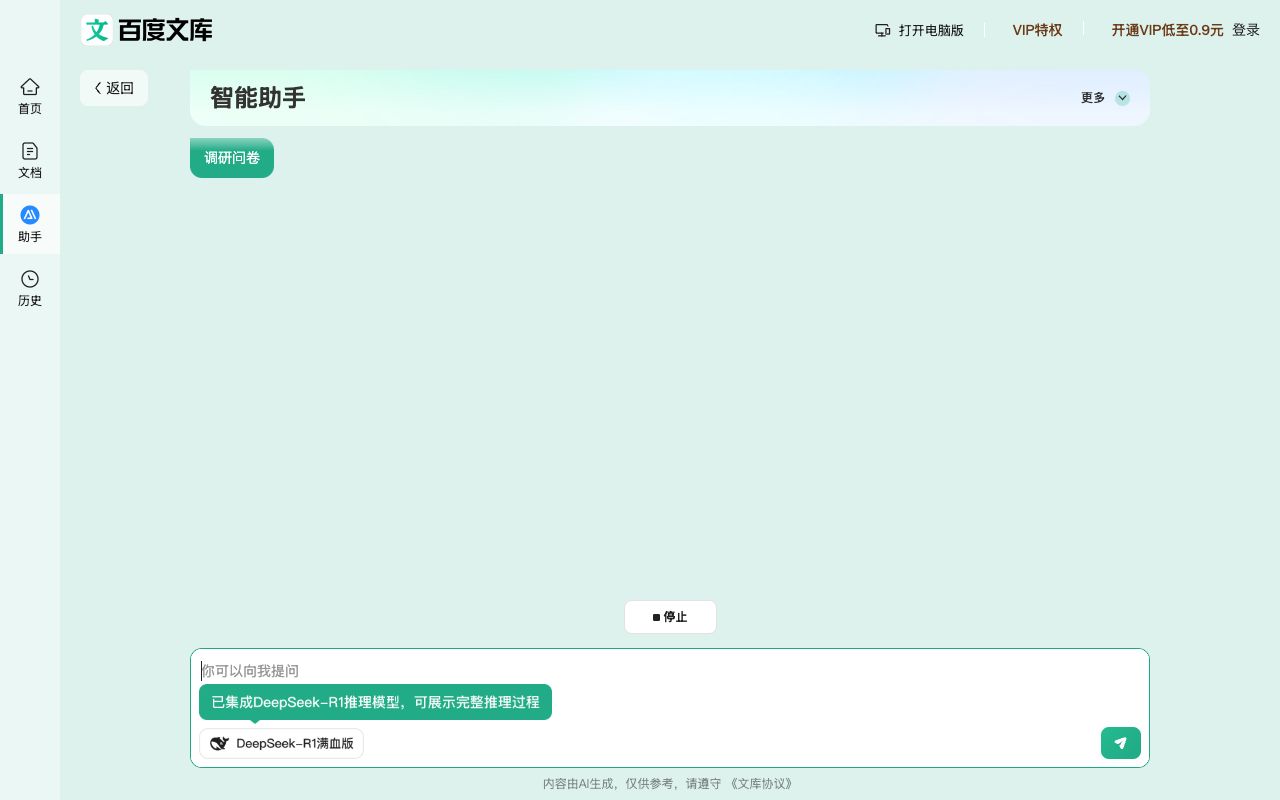Open the 开通VIP低至0.9元 promotion link
Screen dimensions: 1280x800
[1167, 30]
